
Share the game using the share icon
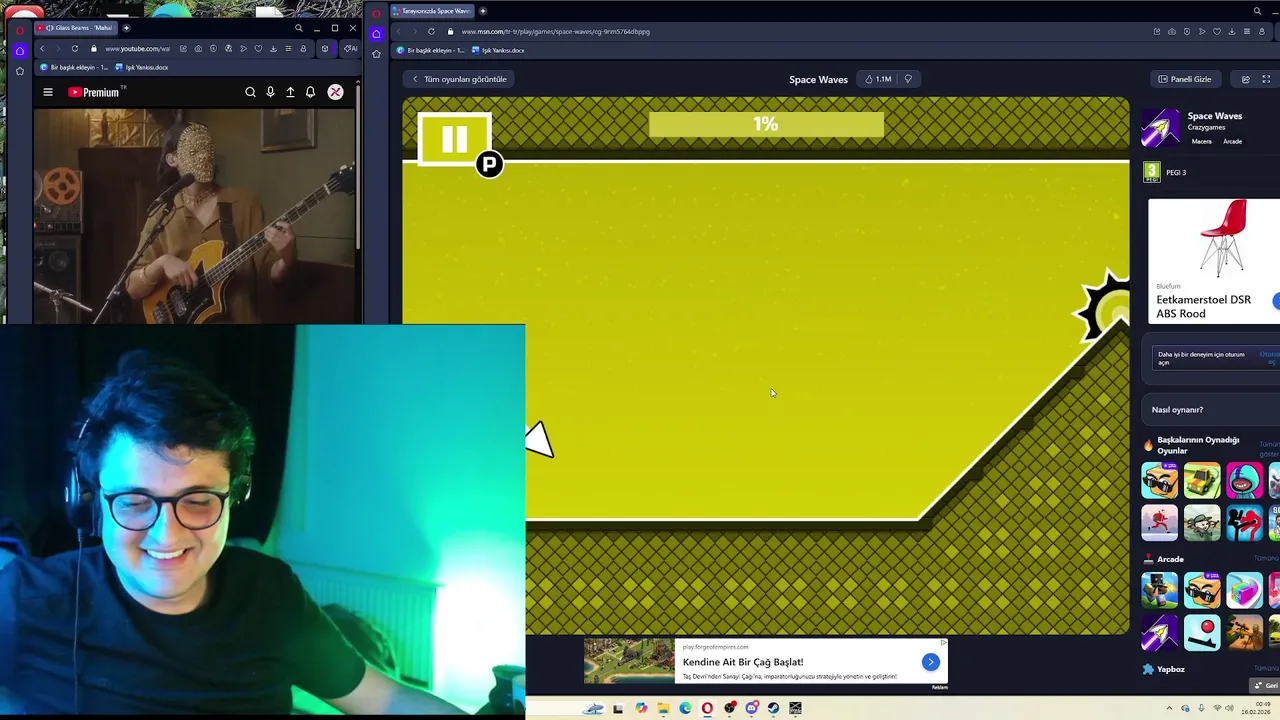click(1246, 79)
